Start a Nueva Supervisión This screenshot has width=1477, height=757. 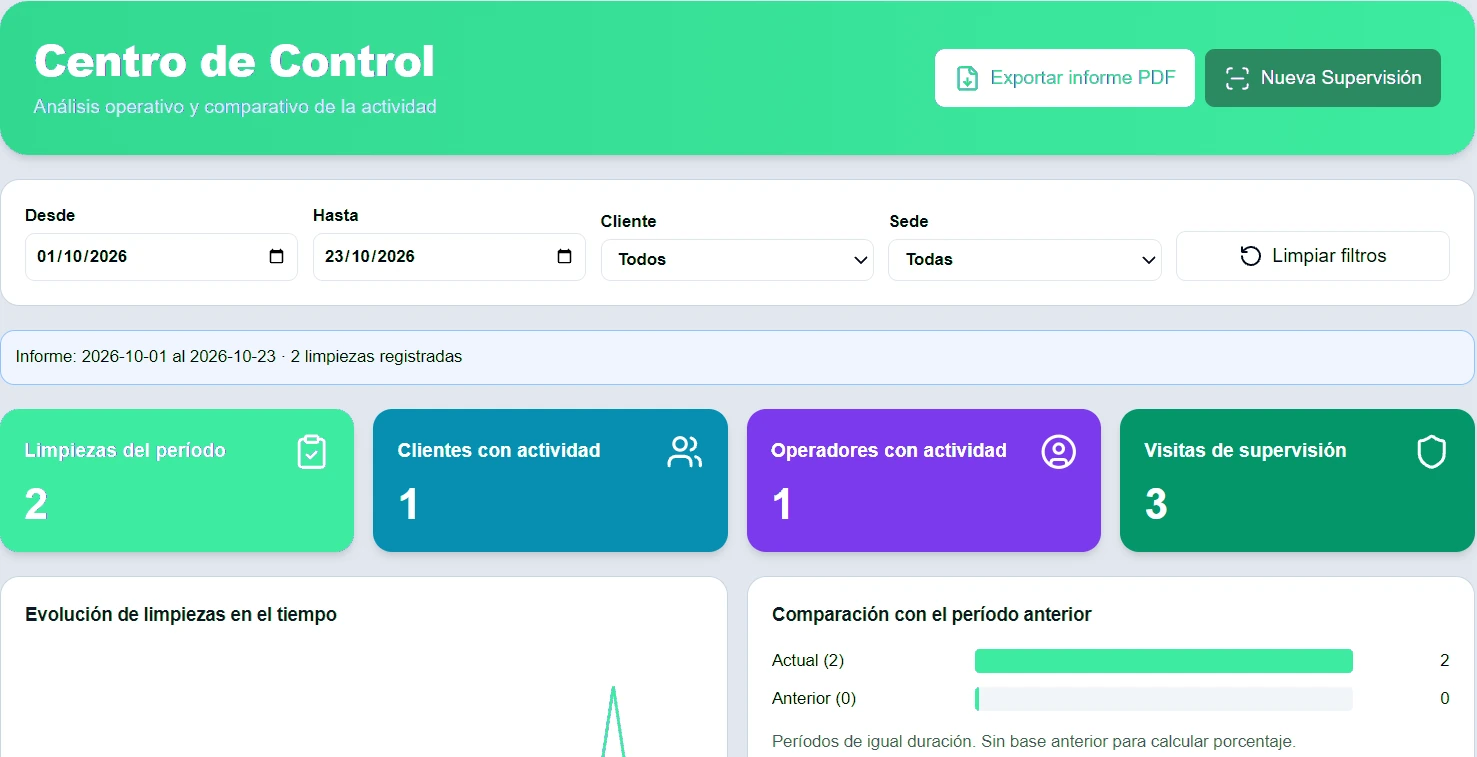tap(1323, 78)
